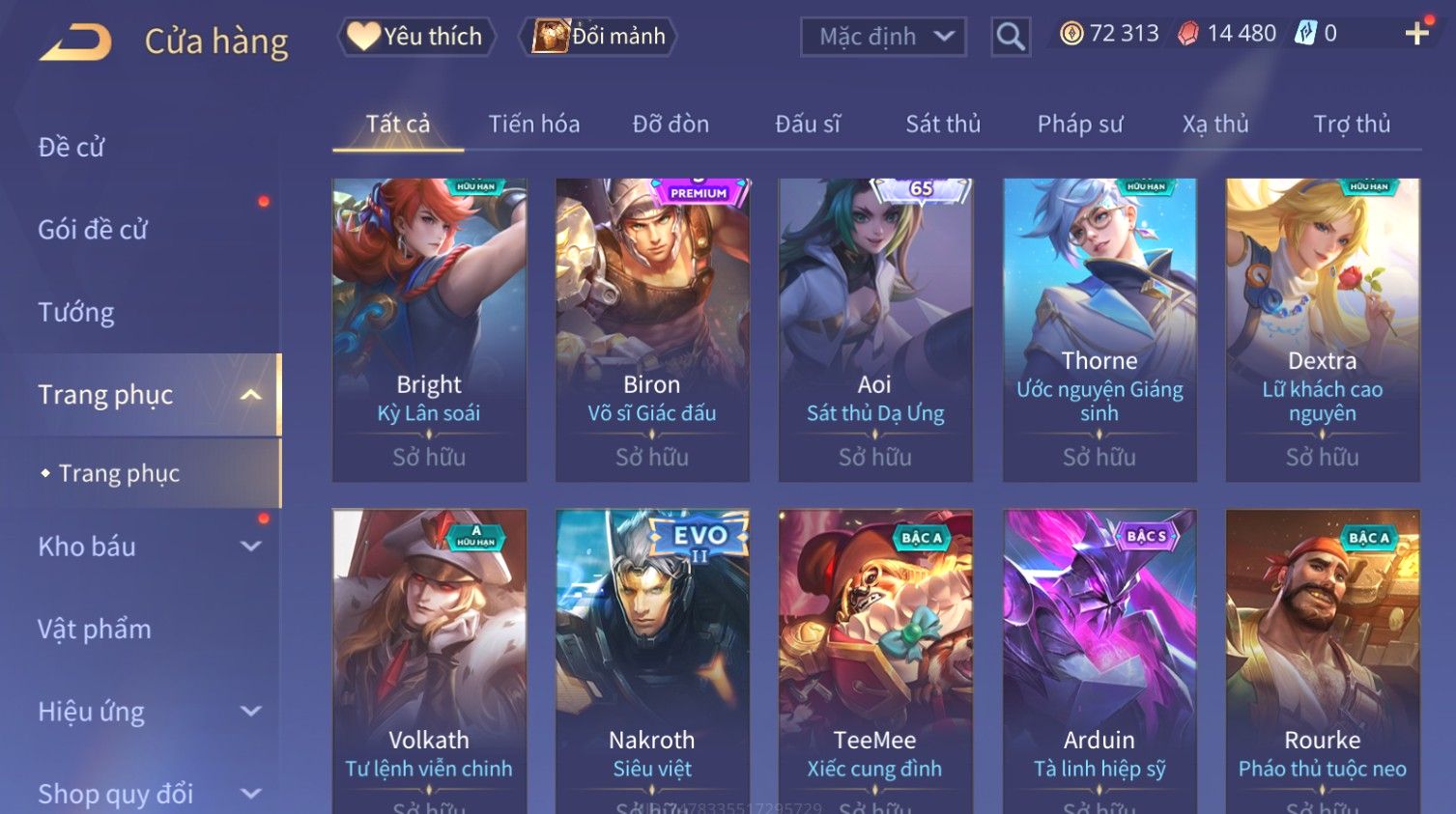
Task: Switch to the Tiến hóa tab
Action: point(534,124)
